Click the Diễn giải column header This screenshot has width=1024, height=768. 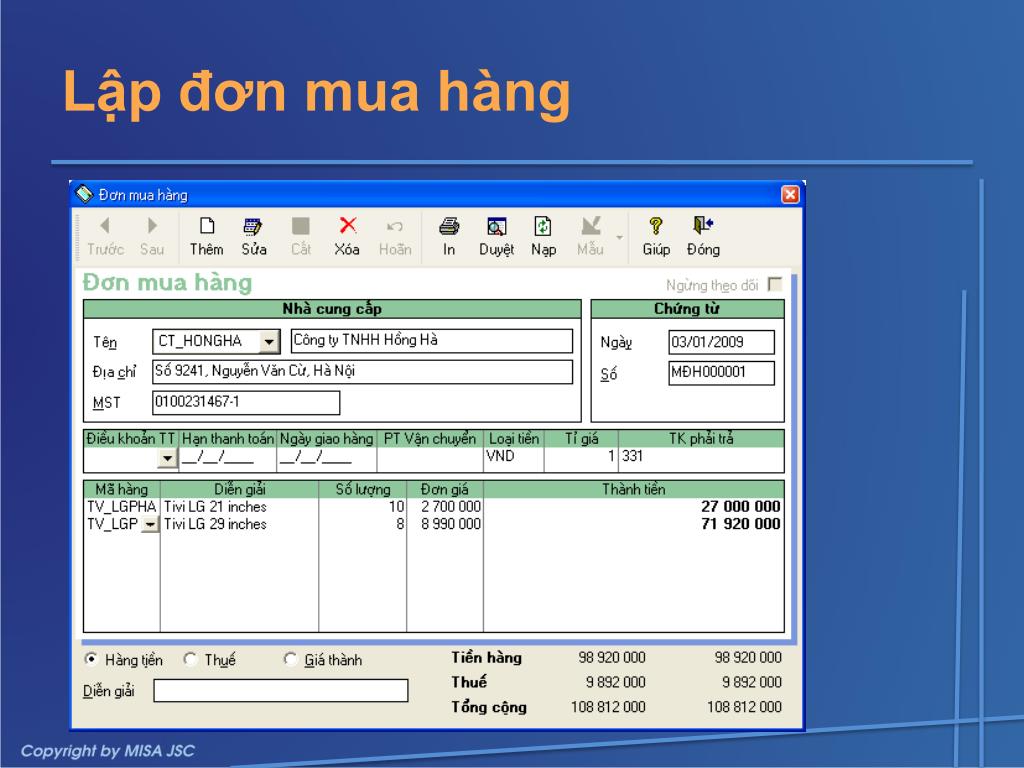pos(240,489)
